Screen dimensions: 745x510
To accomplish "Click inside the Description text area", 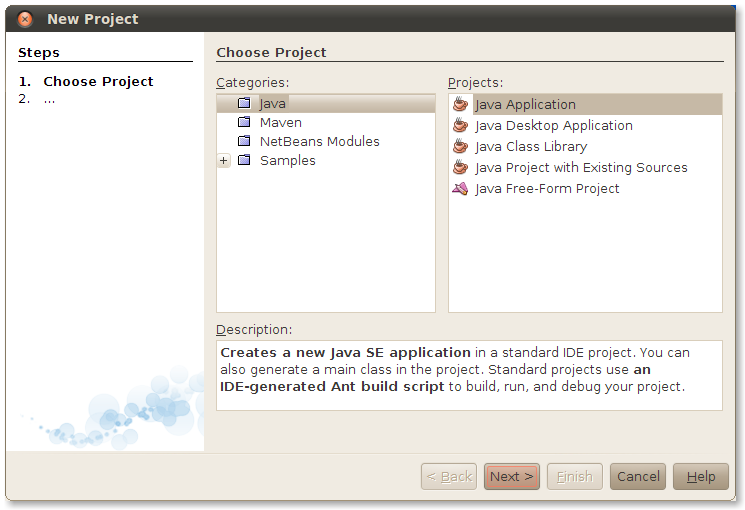I will pos(469,375).
